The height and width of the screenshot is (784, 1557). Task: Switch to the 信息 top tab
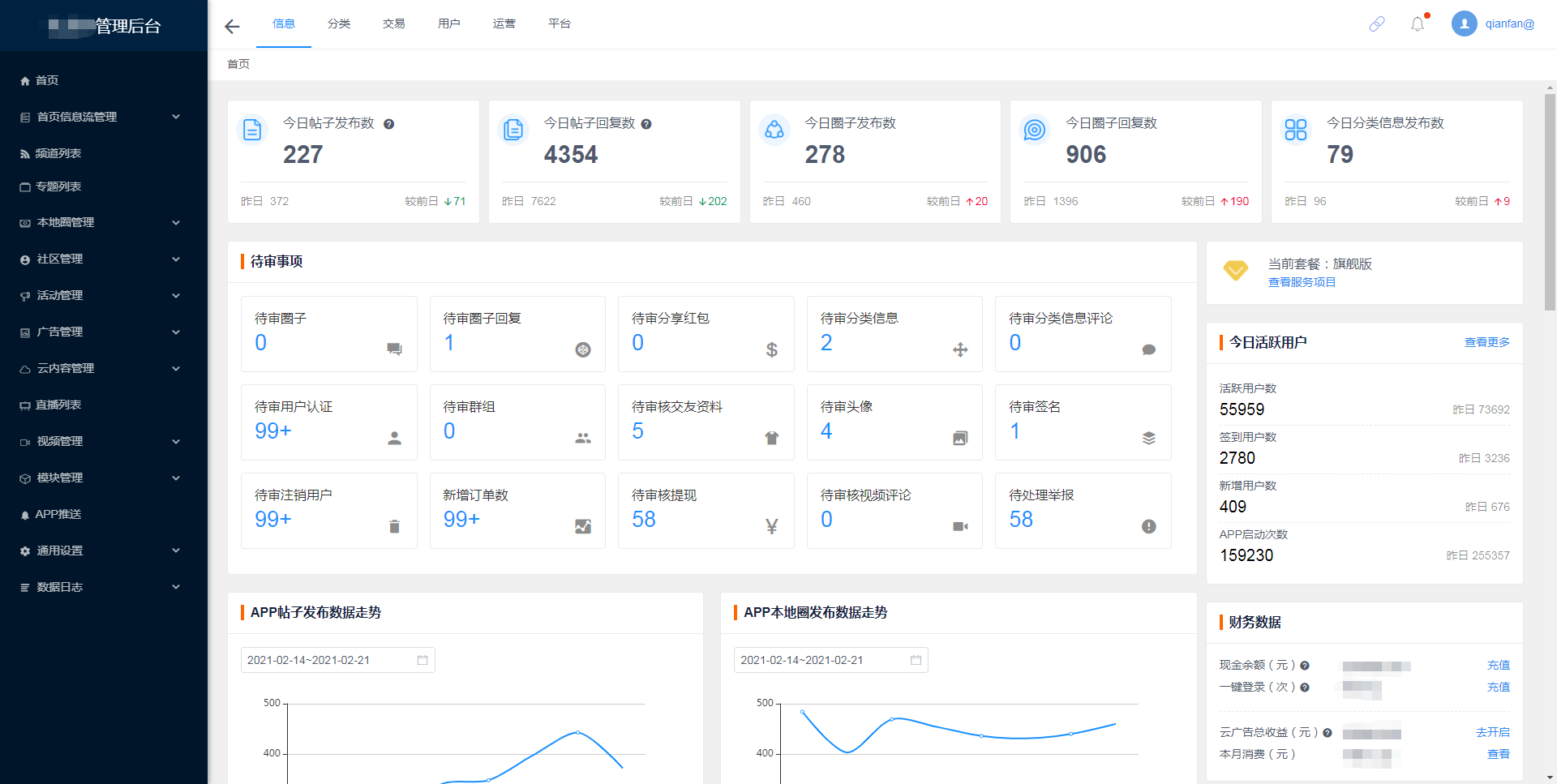[284, 24]
